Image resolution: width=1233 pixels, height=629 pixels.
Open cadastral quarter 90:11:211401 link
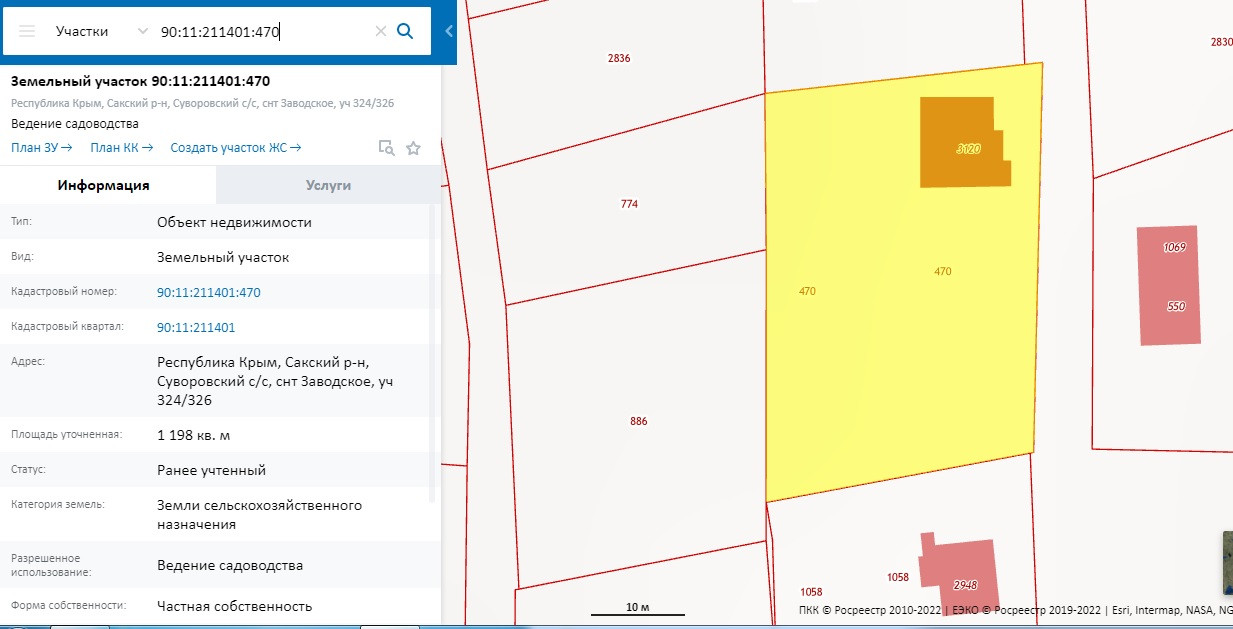point(196,328)
